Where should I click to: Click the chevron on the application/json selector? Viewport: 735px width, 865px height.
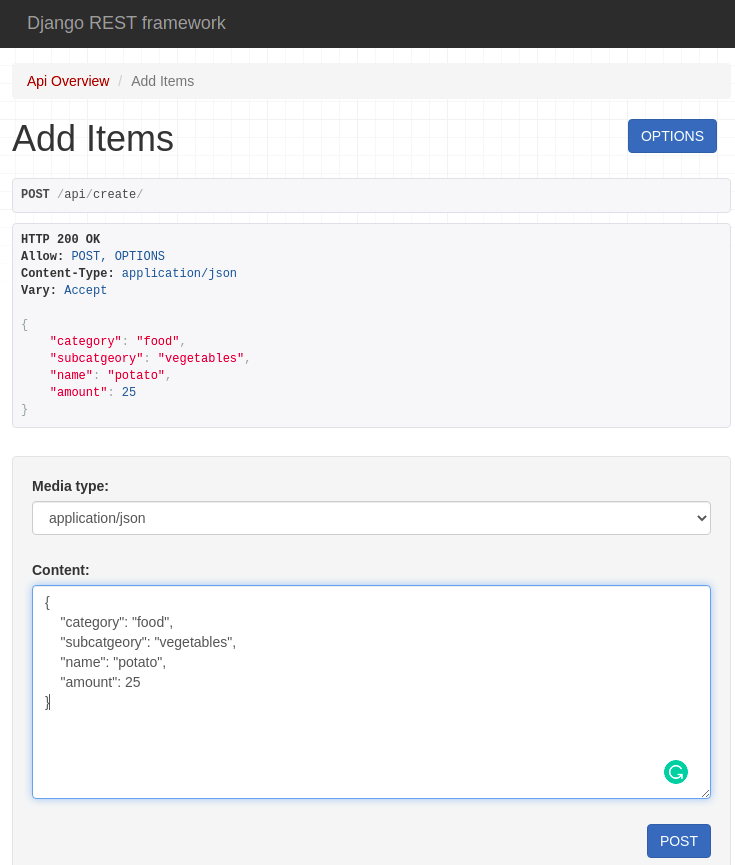point(699,518)
